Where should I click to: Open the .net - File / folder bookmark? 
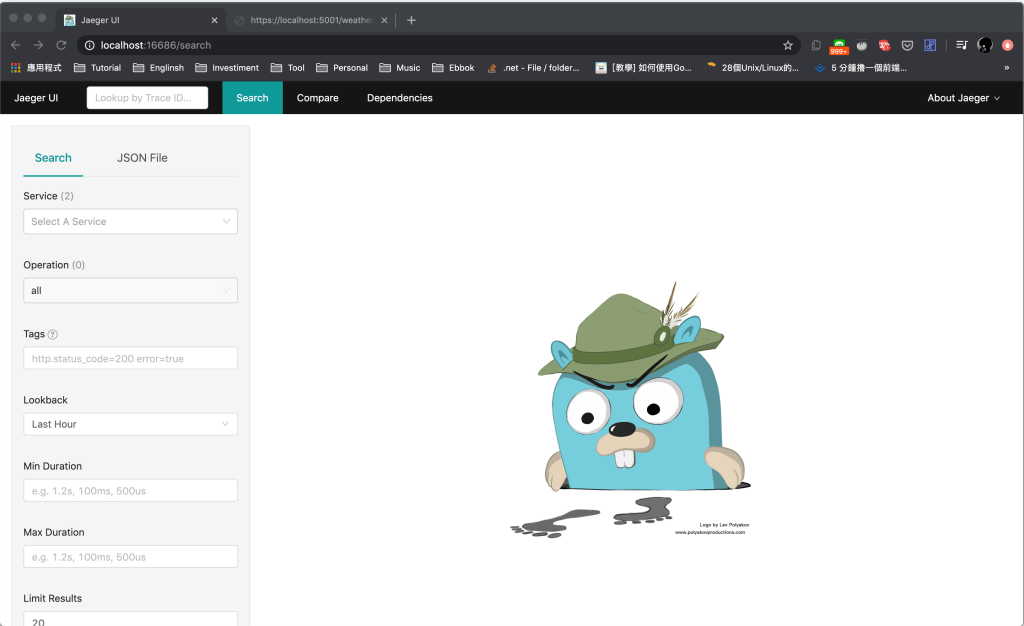pyautogui.click(x=533, y=68)
